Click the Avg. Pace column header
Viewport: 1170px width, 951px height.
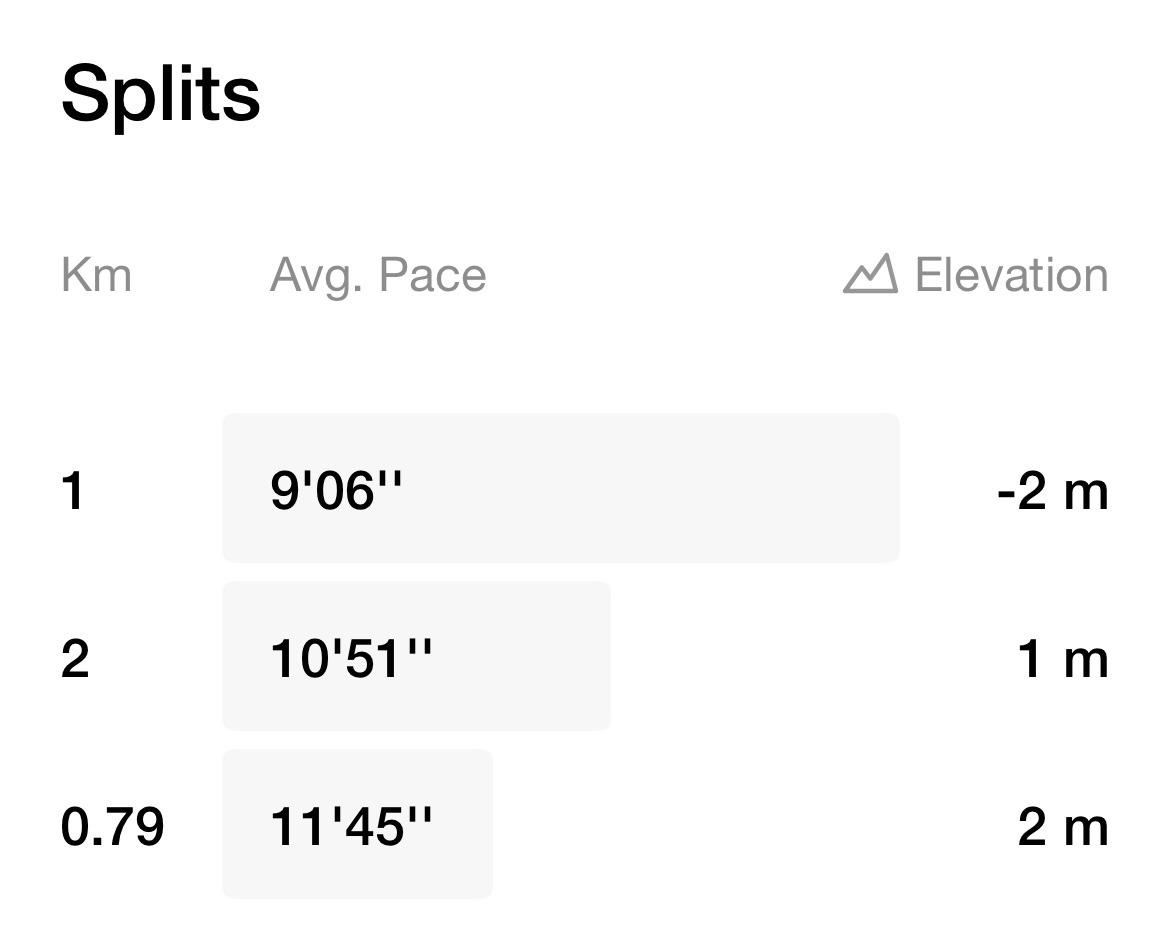pos(378,277)
